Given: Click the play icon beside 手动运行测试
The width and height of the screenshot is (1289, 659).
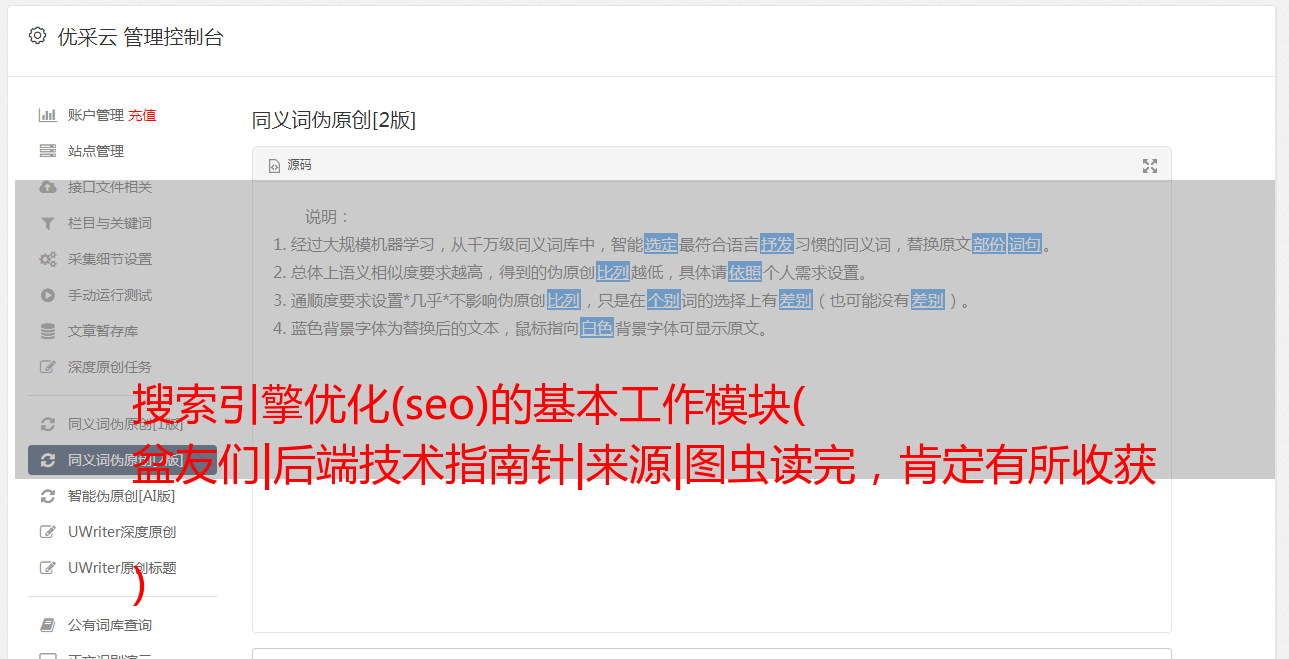Looking at the screenshot, I should [x=47, y=295].
